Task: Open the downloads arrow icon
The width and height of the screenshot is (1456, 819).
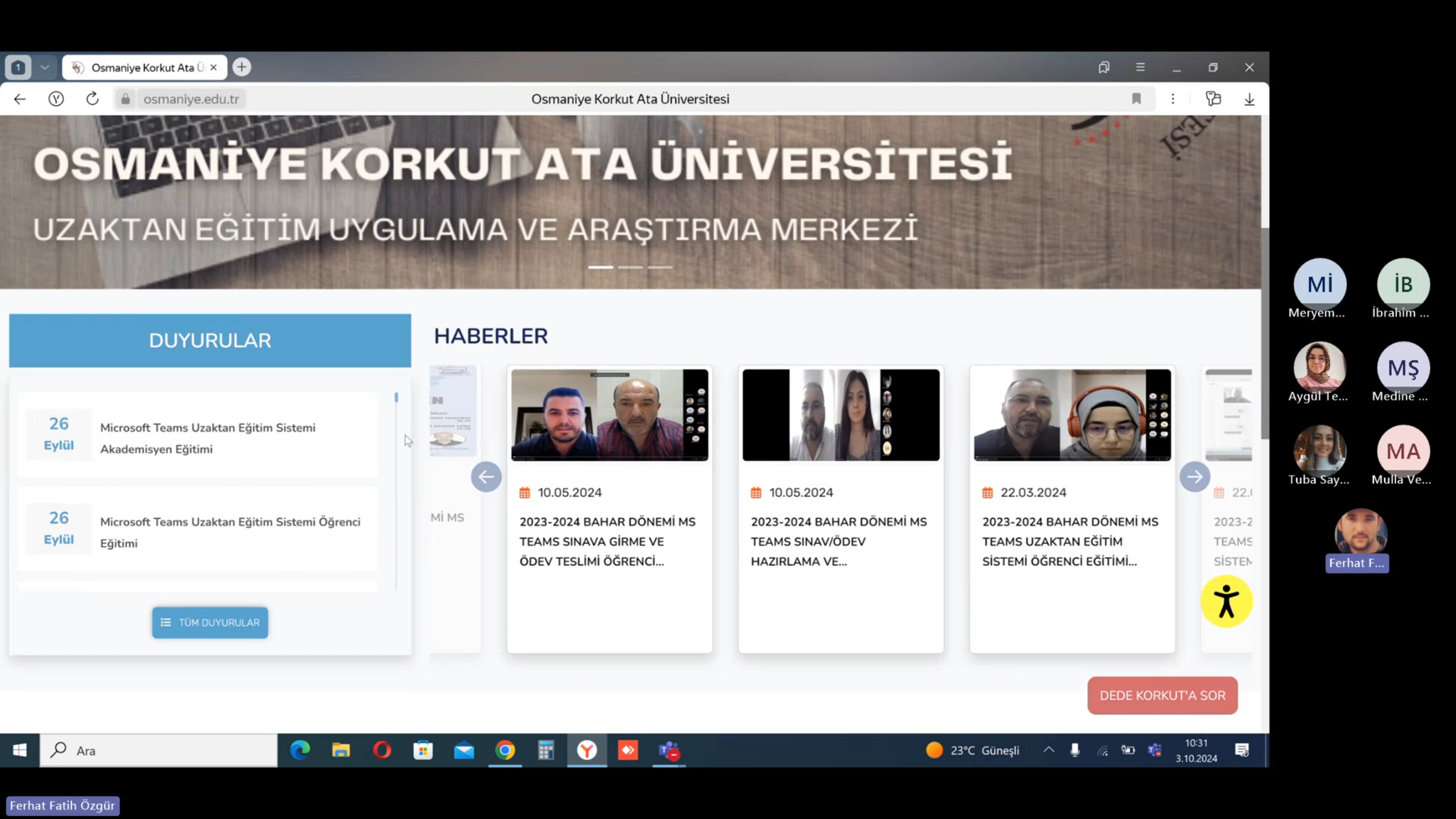Action: (1249, 99)
